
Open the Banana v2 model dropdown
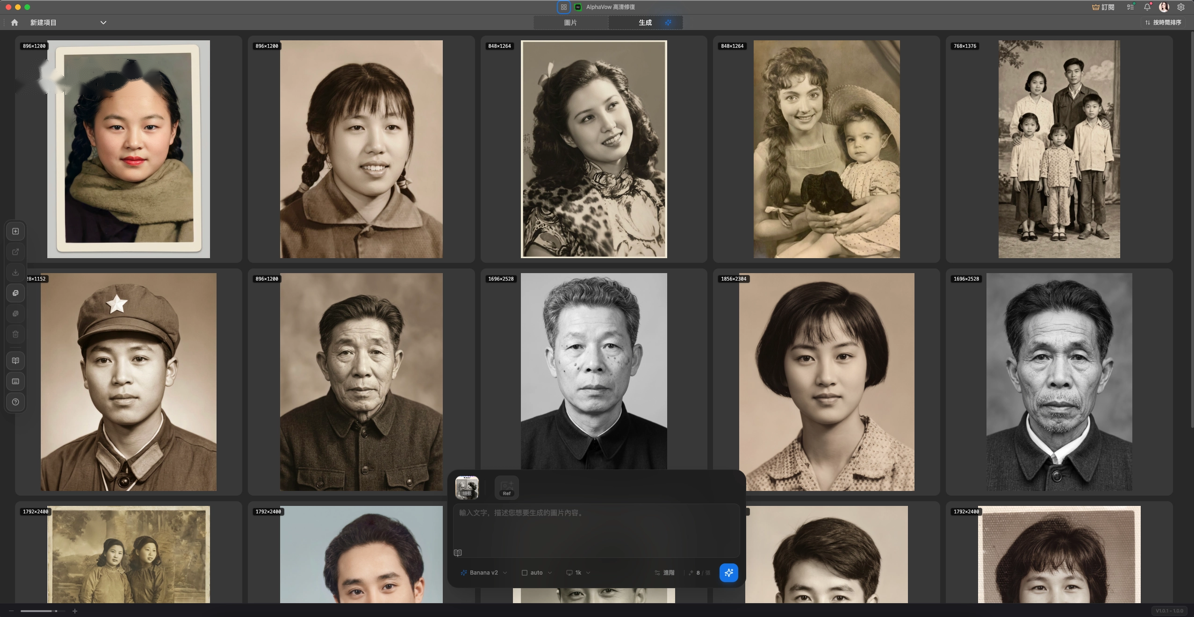point(484,572)
